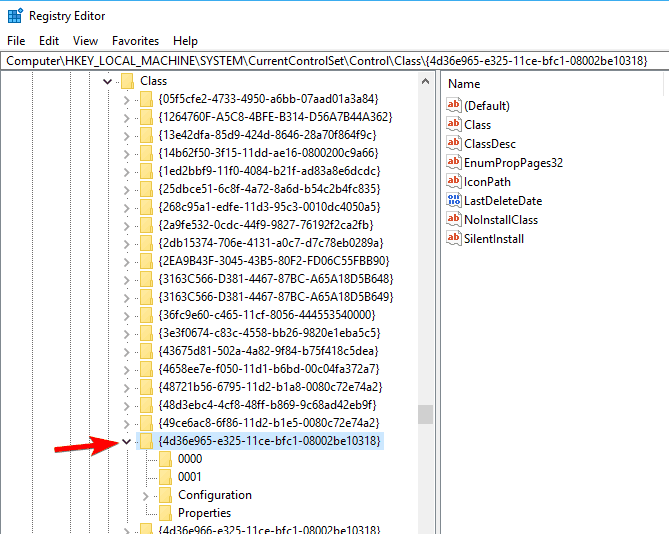Click the string icon next to IconPath
This screenshot has height=534, width=669.
454,181
